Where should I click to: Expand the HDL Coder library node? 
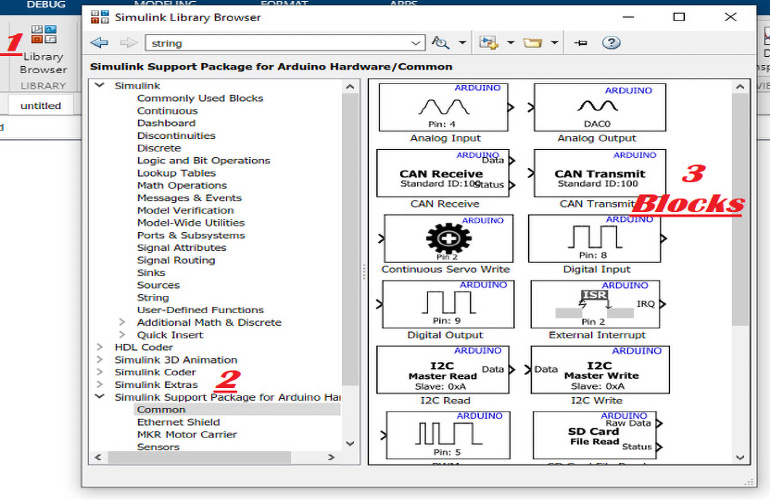coord(100,347)
